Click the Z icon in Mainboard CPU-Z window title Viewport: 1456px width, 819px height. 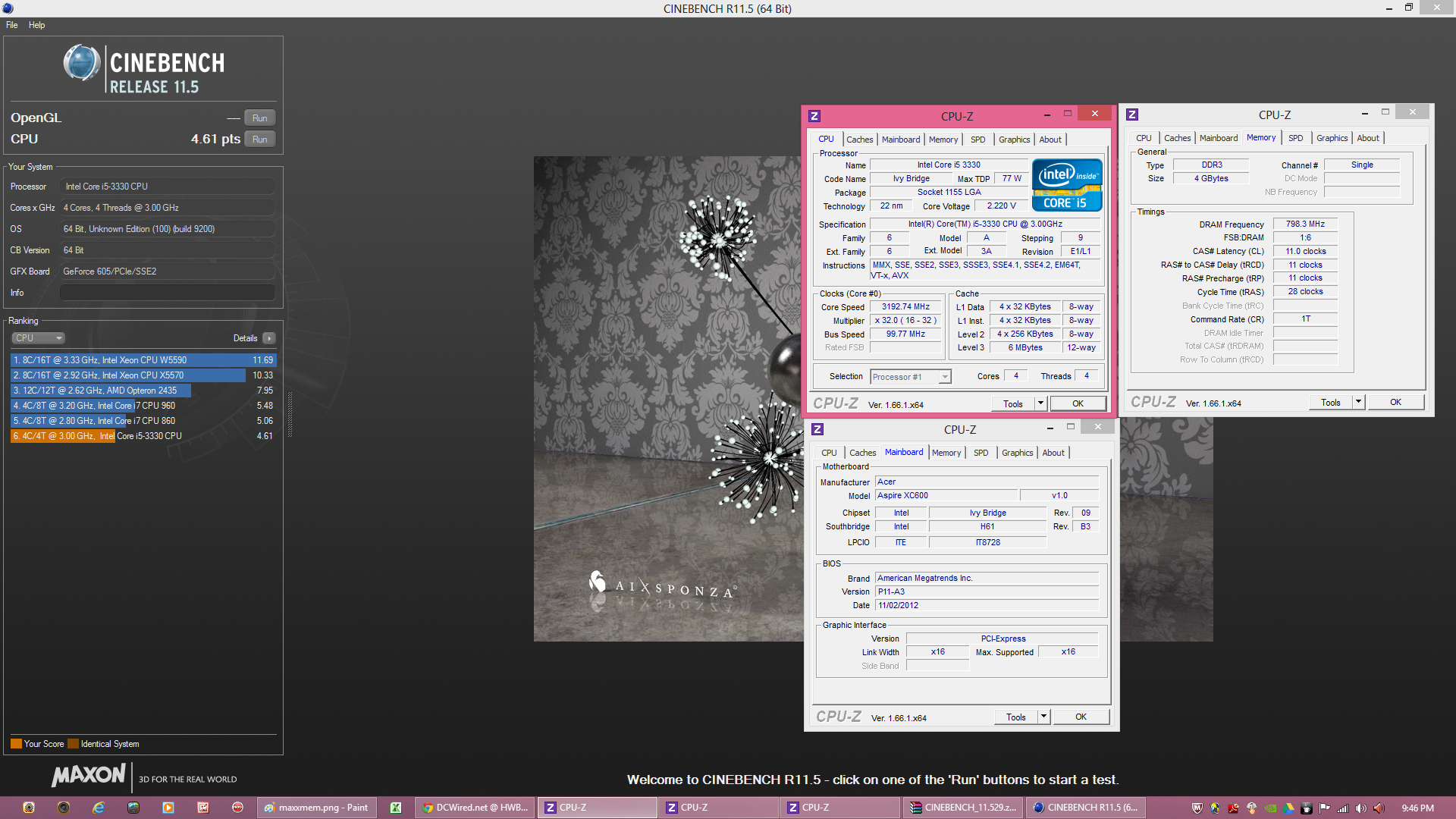click(x=817, y=429)
